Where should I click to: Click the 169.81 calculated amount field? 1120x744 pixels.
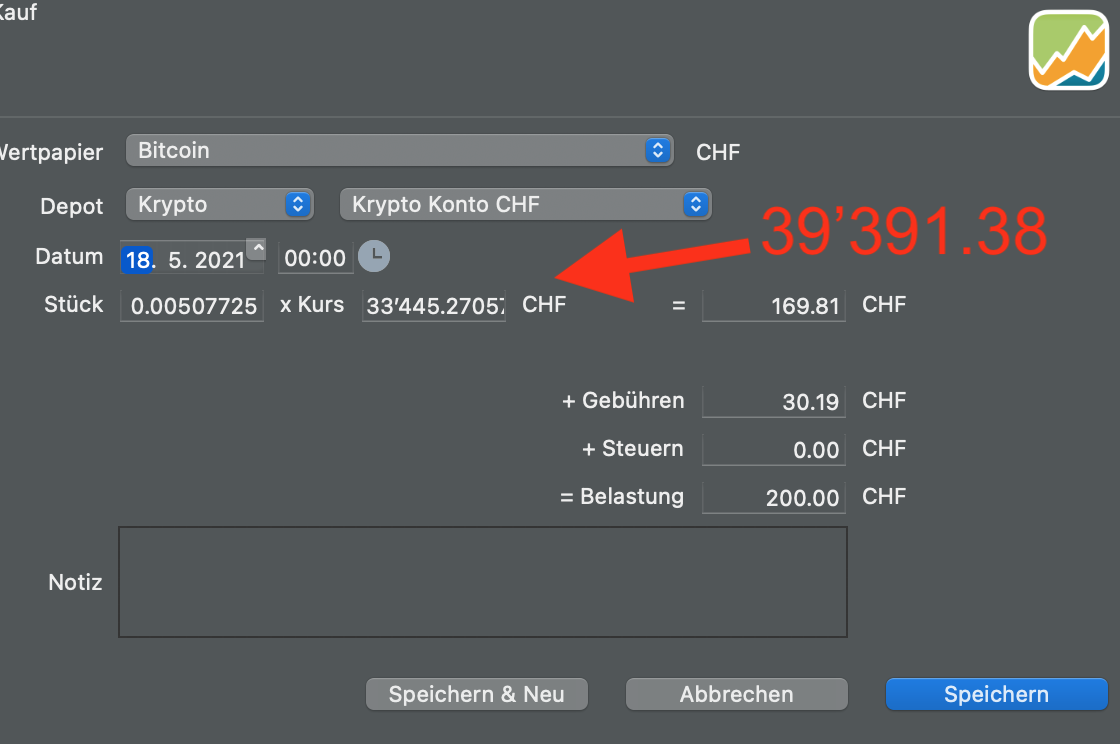tap(773, 305)
